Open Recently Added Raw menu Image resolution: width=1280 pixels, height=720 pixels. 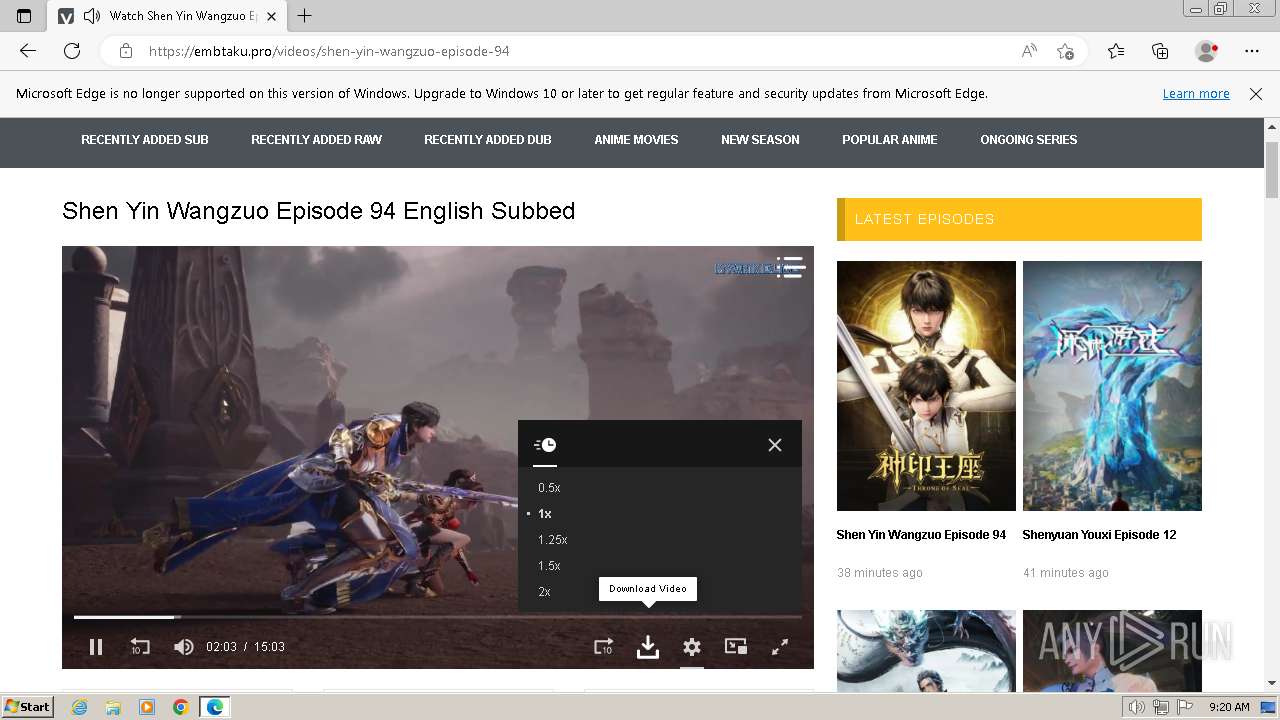coord(316,140)
